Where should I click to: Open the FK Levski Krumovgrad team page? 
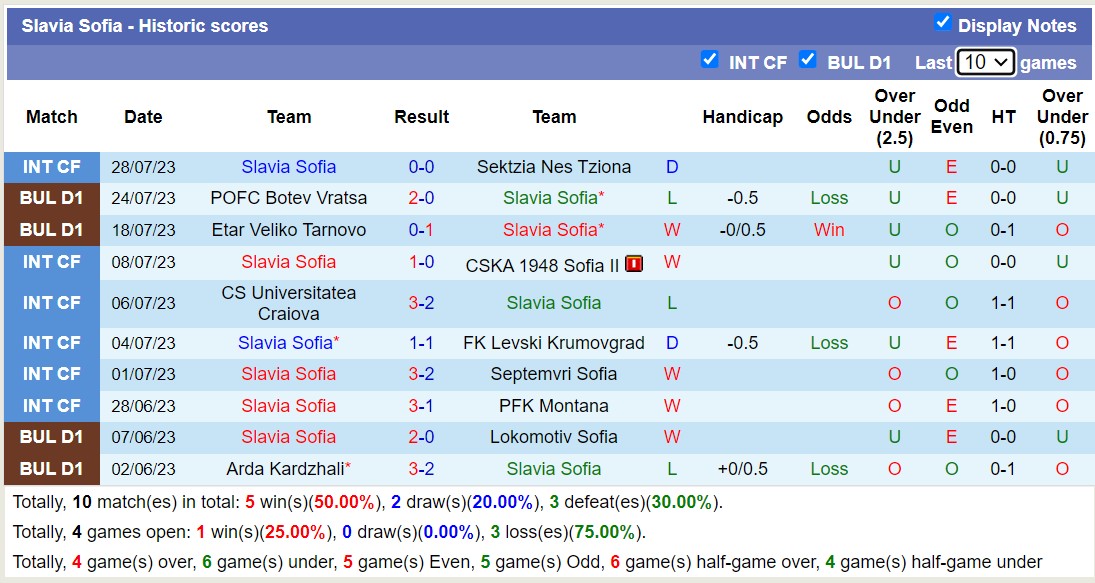click(554, 343)
